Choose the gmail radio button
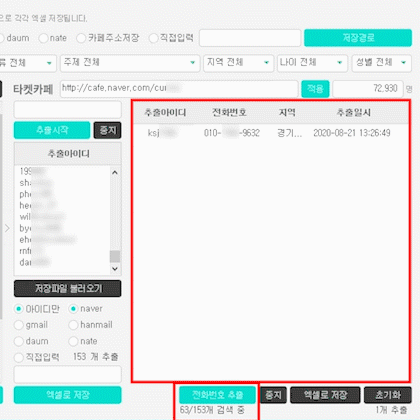 19,325
